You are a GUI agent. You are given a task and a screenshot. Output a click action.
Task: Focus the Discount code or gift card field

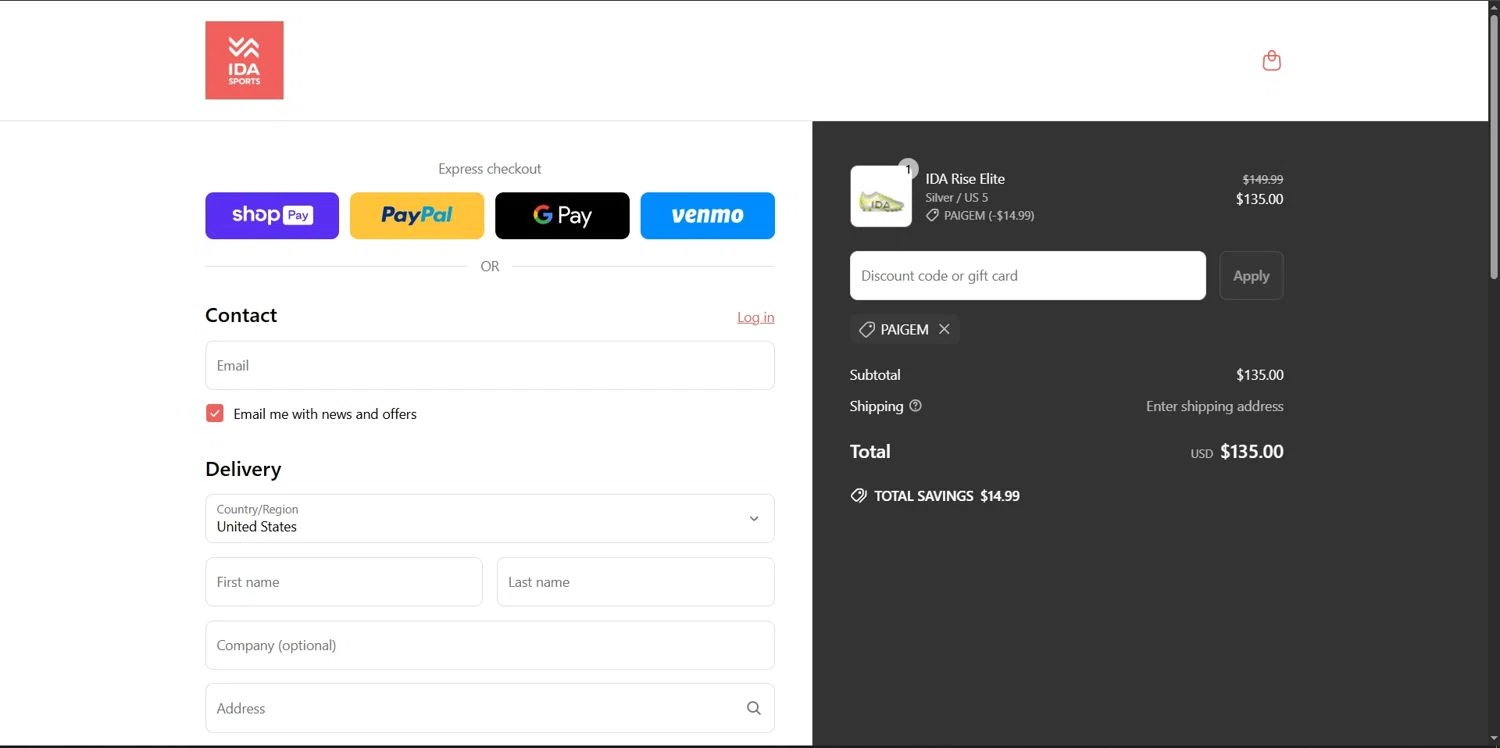[x=1028, y=275]
